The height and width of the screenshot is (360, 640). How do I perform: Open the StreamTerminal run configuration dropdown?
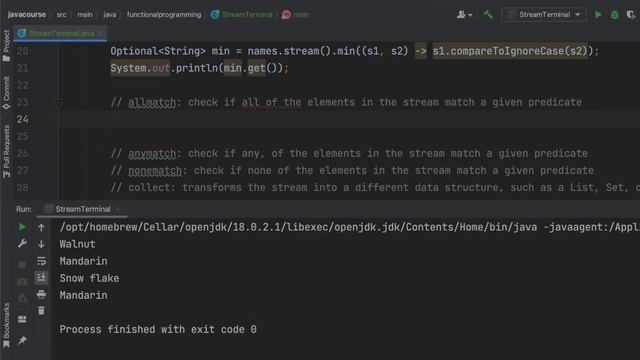click(x=544, y=15)
